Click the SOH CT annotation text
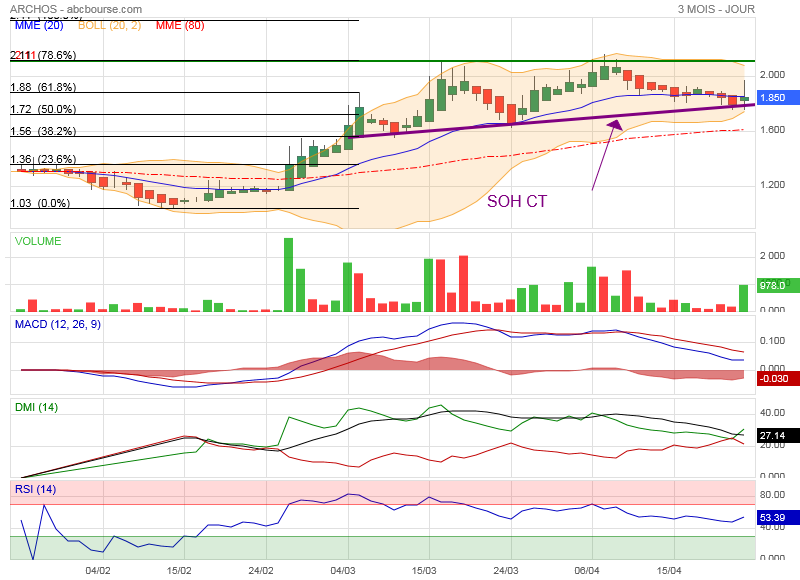This screenshot has width=800, height=580. coord(517,201)
